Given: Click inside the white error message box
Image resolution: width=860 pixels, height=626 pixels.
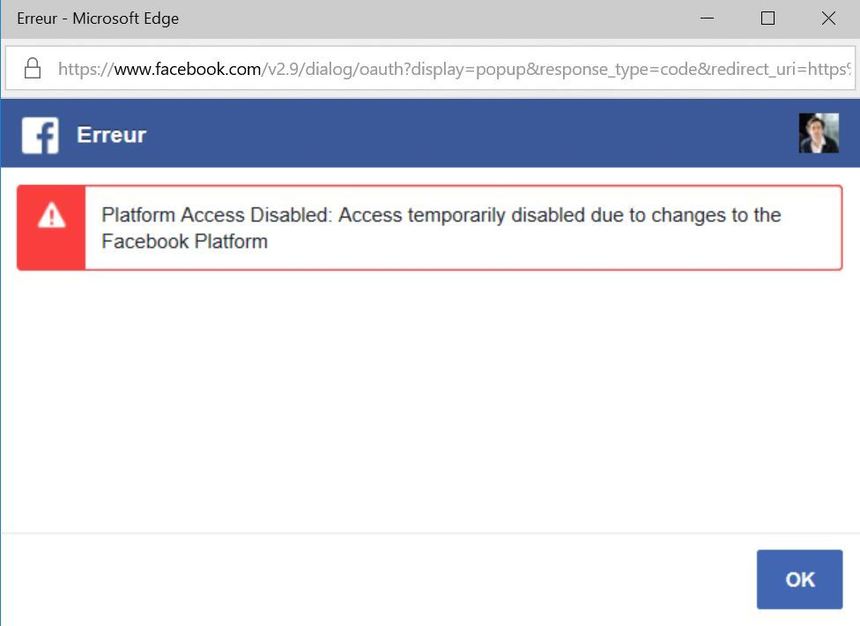Looking at the screenshot, I should tap(440, 227).
